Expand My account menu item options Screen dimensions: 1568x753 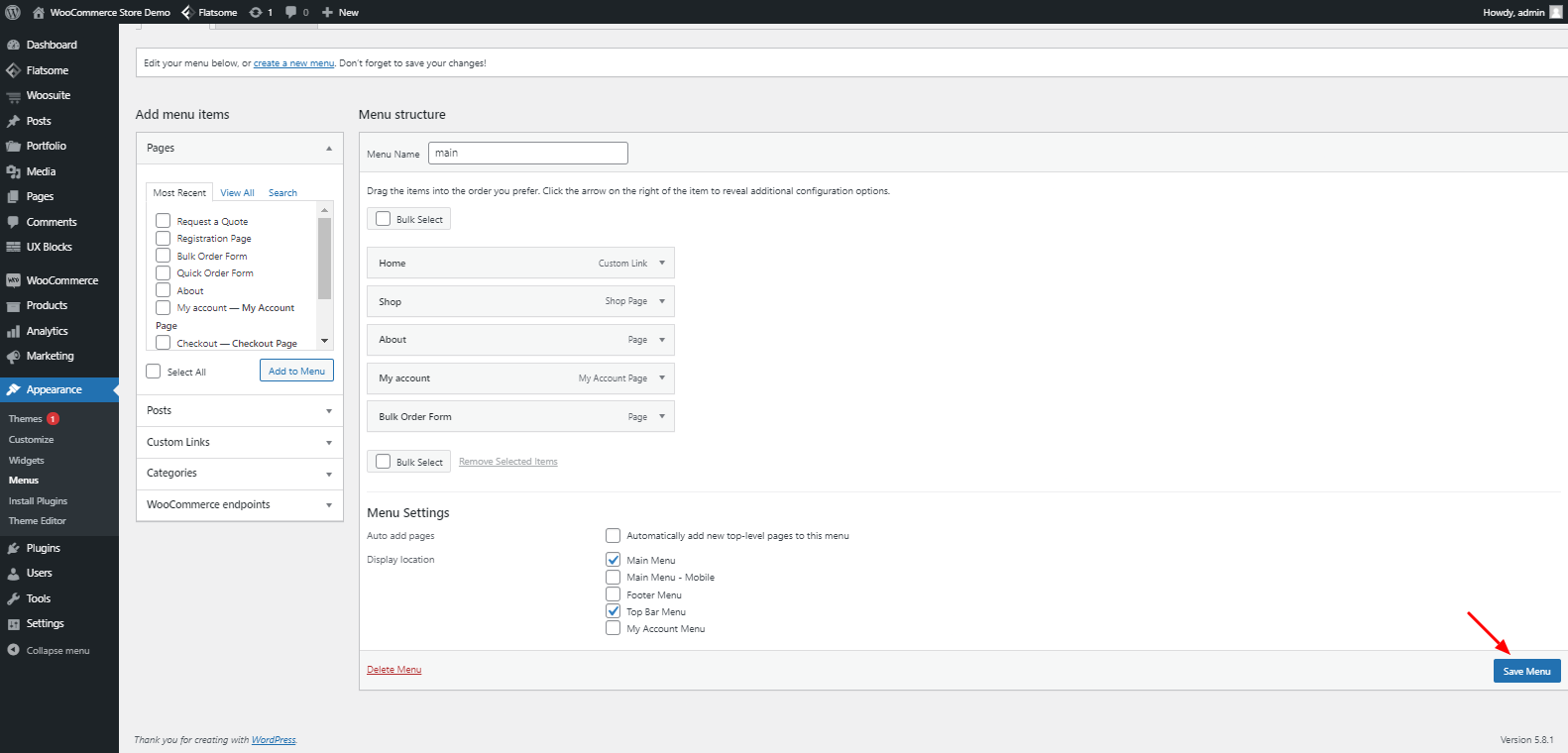[662, 377]
